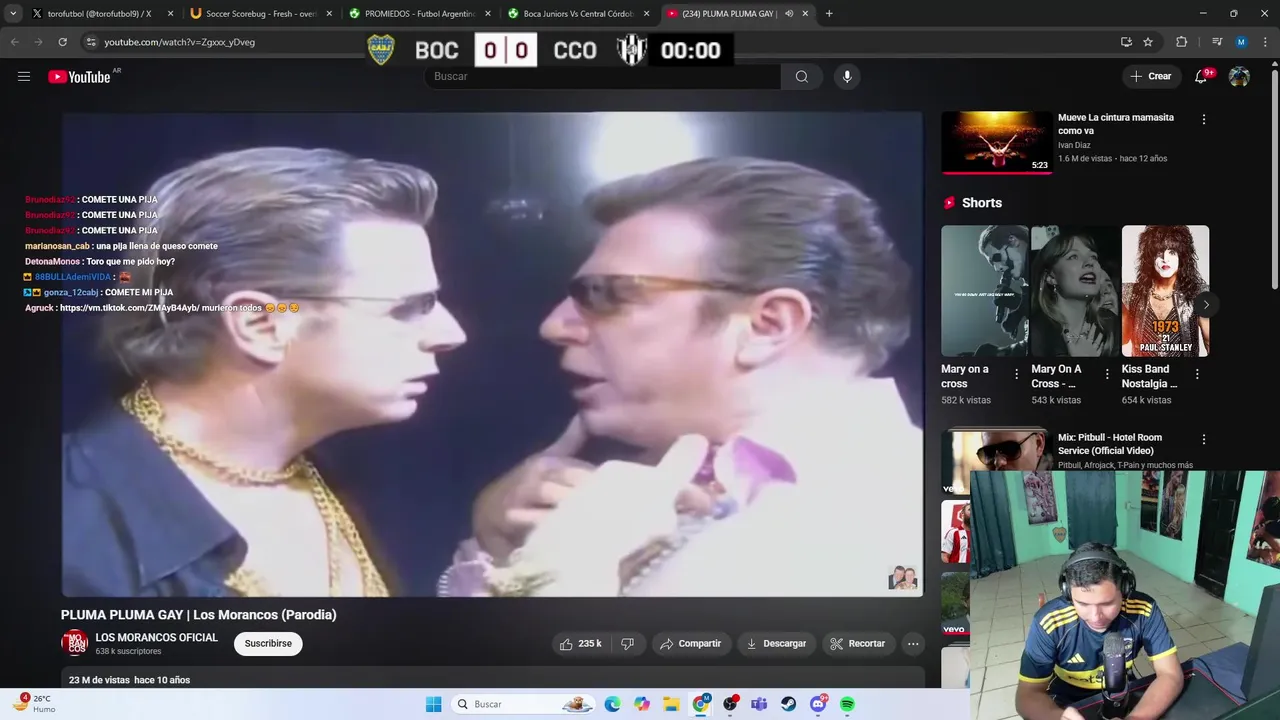Open the YouTube hamburger guide menu
1280x720 pixels.
(24, 77)
